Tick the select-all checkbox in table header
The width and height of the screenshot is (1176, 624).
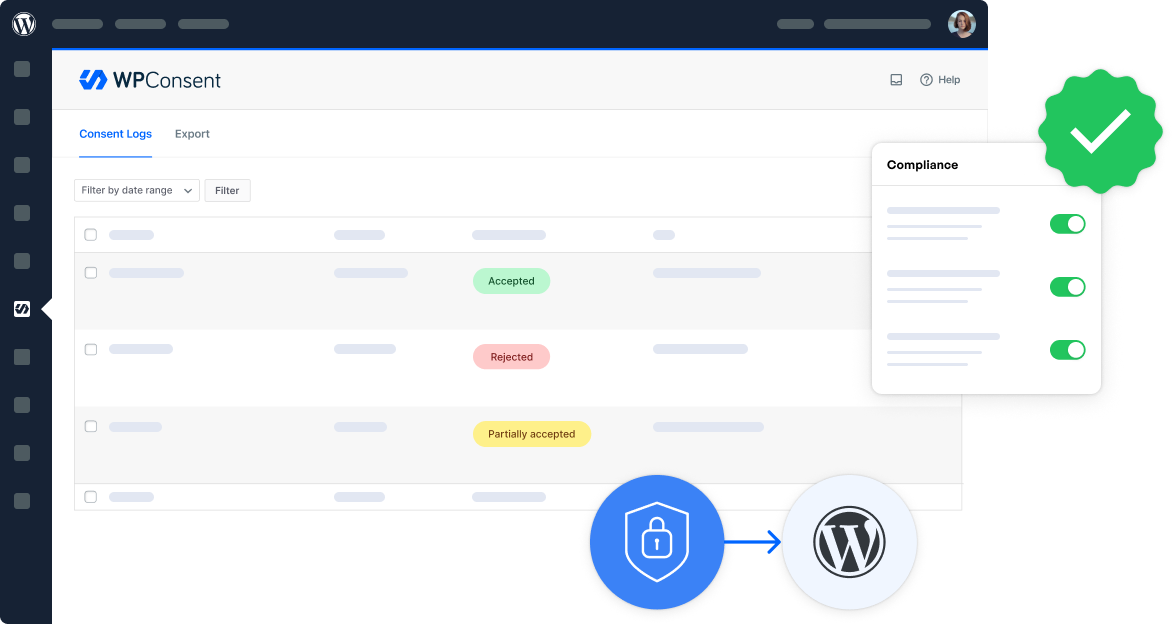91,235
